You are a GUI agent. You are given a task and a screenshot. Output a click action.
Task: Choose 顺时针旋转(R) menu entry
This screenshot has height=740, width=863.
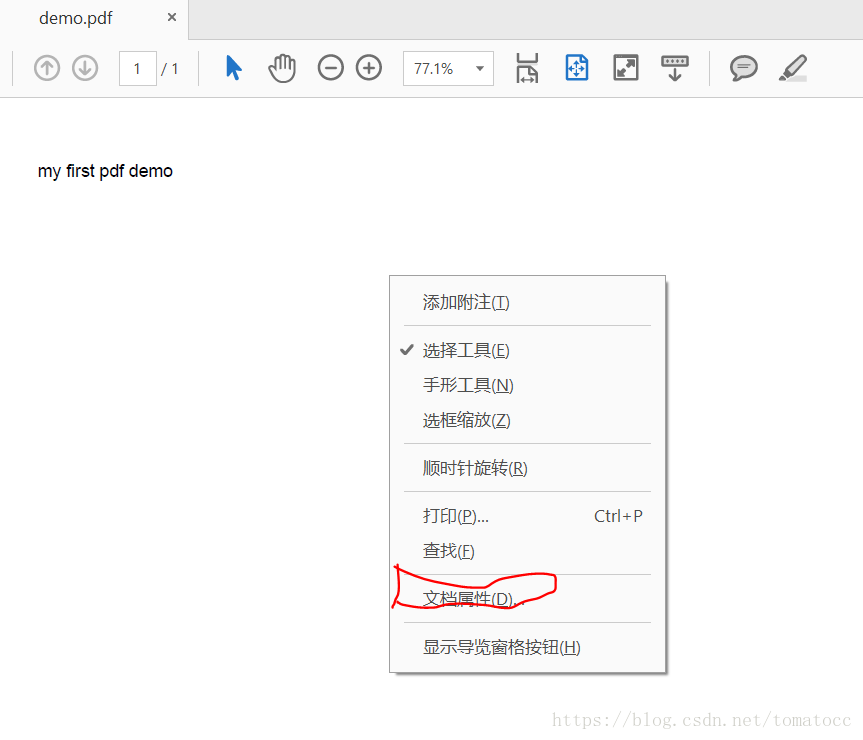[x=527, y=468]
